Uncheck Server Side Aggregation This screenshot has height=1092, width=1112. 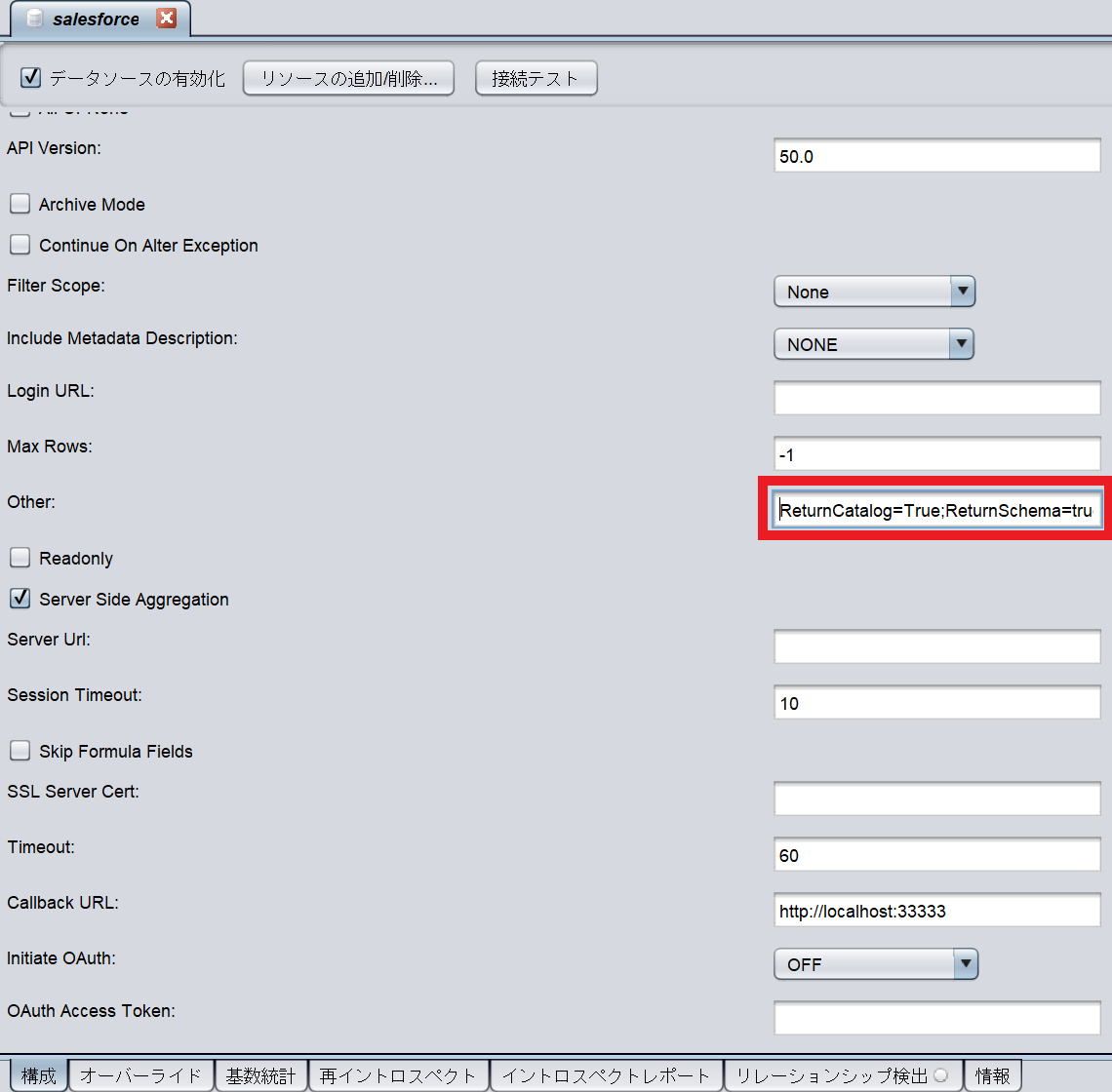pos(20,600)
